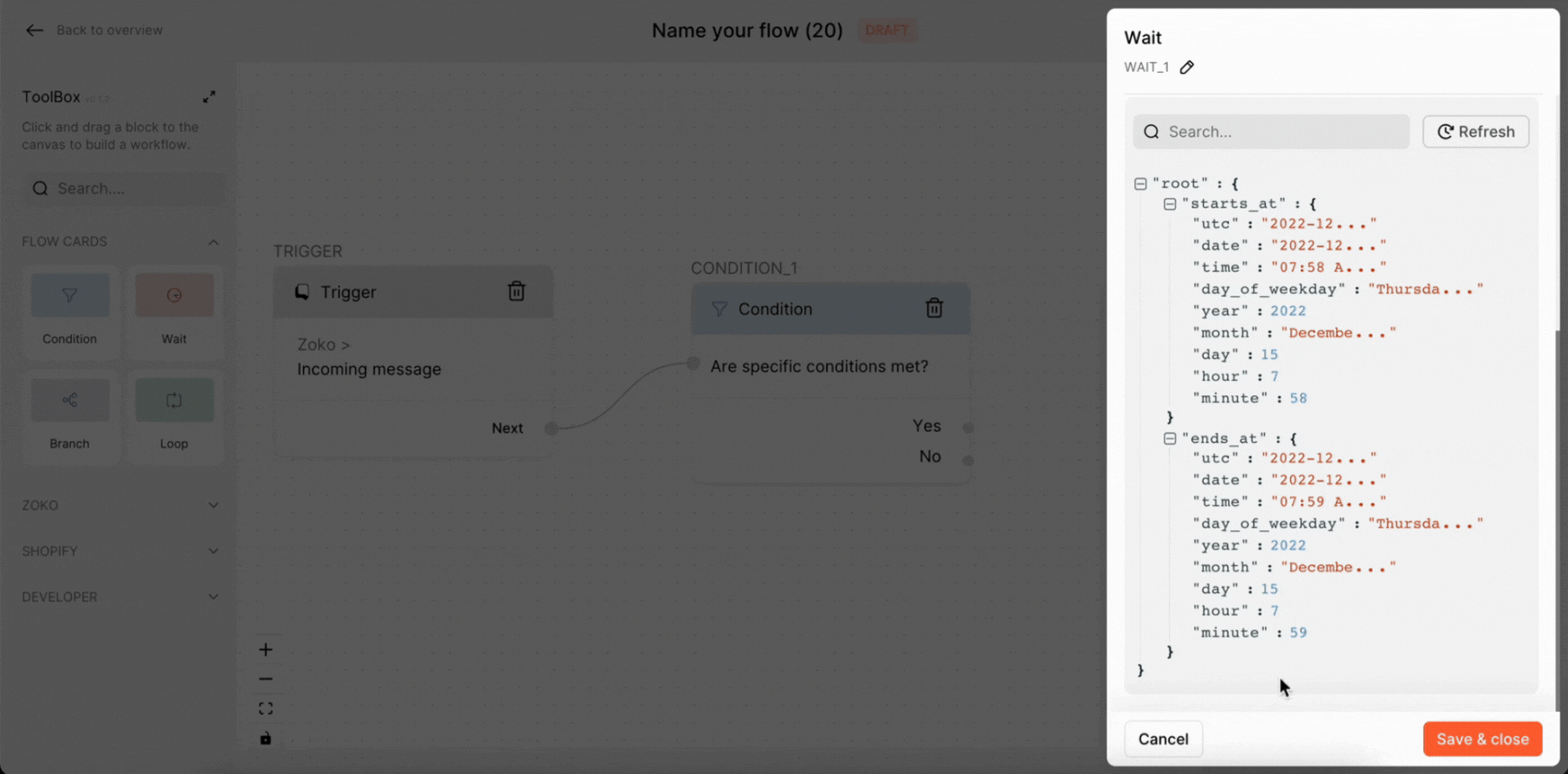1568x774 pixels.
Task: Zoom in on the canvas
Action: (266, 649)
